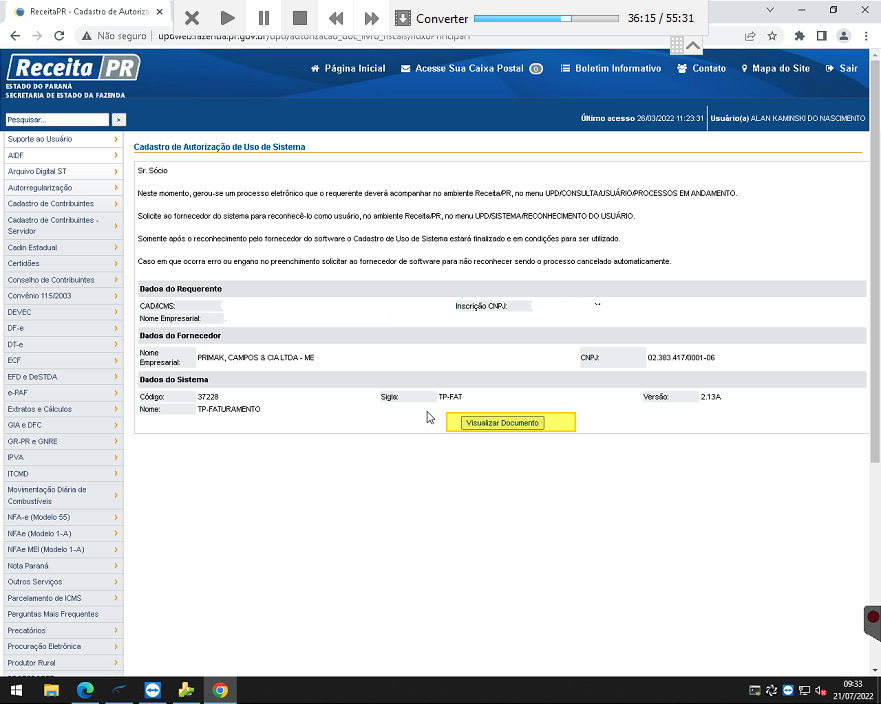Image resolution: width=881 pixels, height=704 pixels.
Task: Click the Não seguro warning icon
Action: click(86, 36)
